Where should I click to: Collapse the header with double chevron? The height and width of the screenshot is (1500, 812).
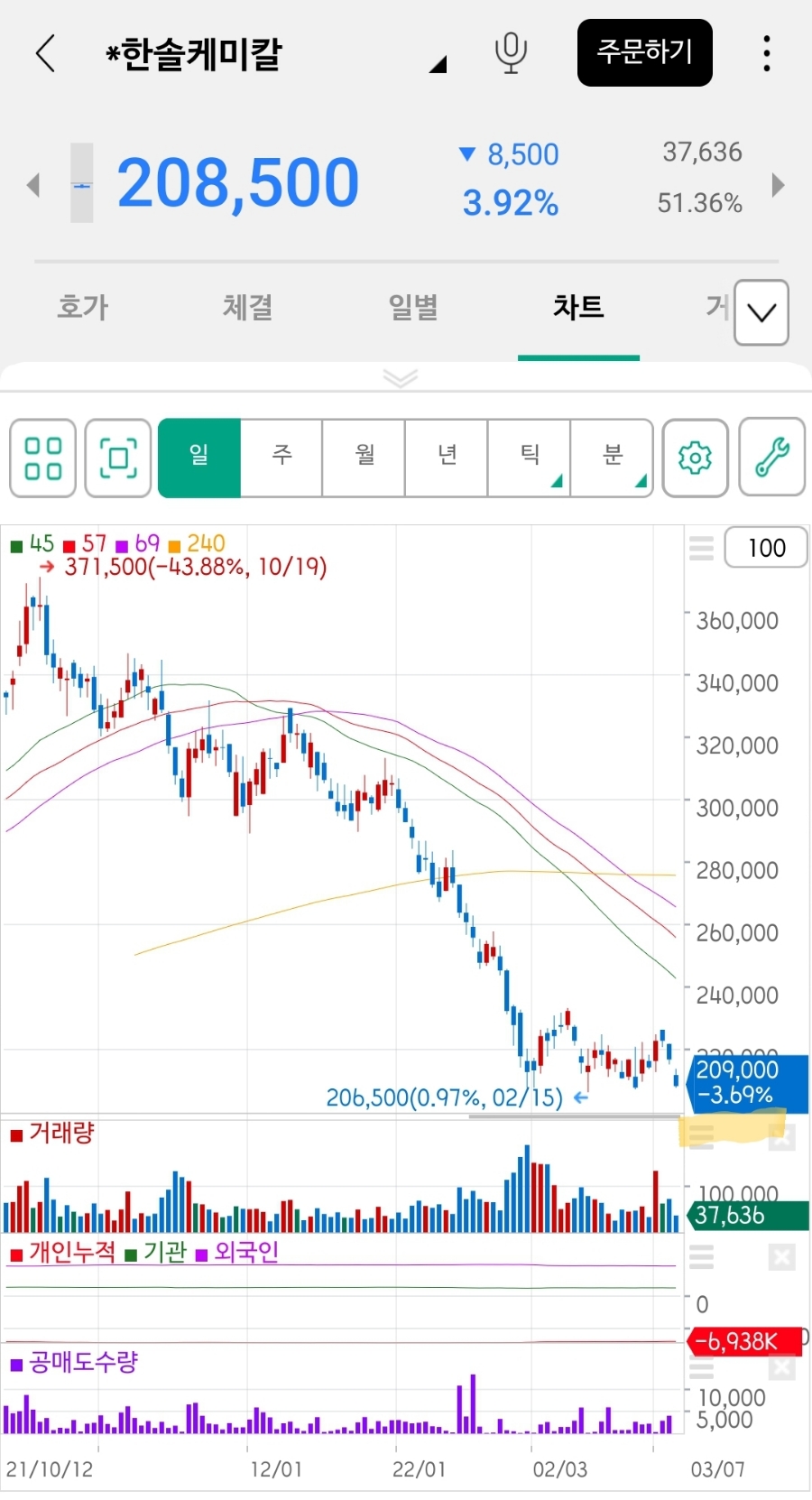(x=401, y=377)
